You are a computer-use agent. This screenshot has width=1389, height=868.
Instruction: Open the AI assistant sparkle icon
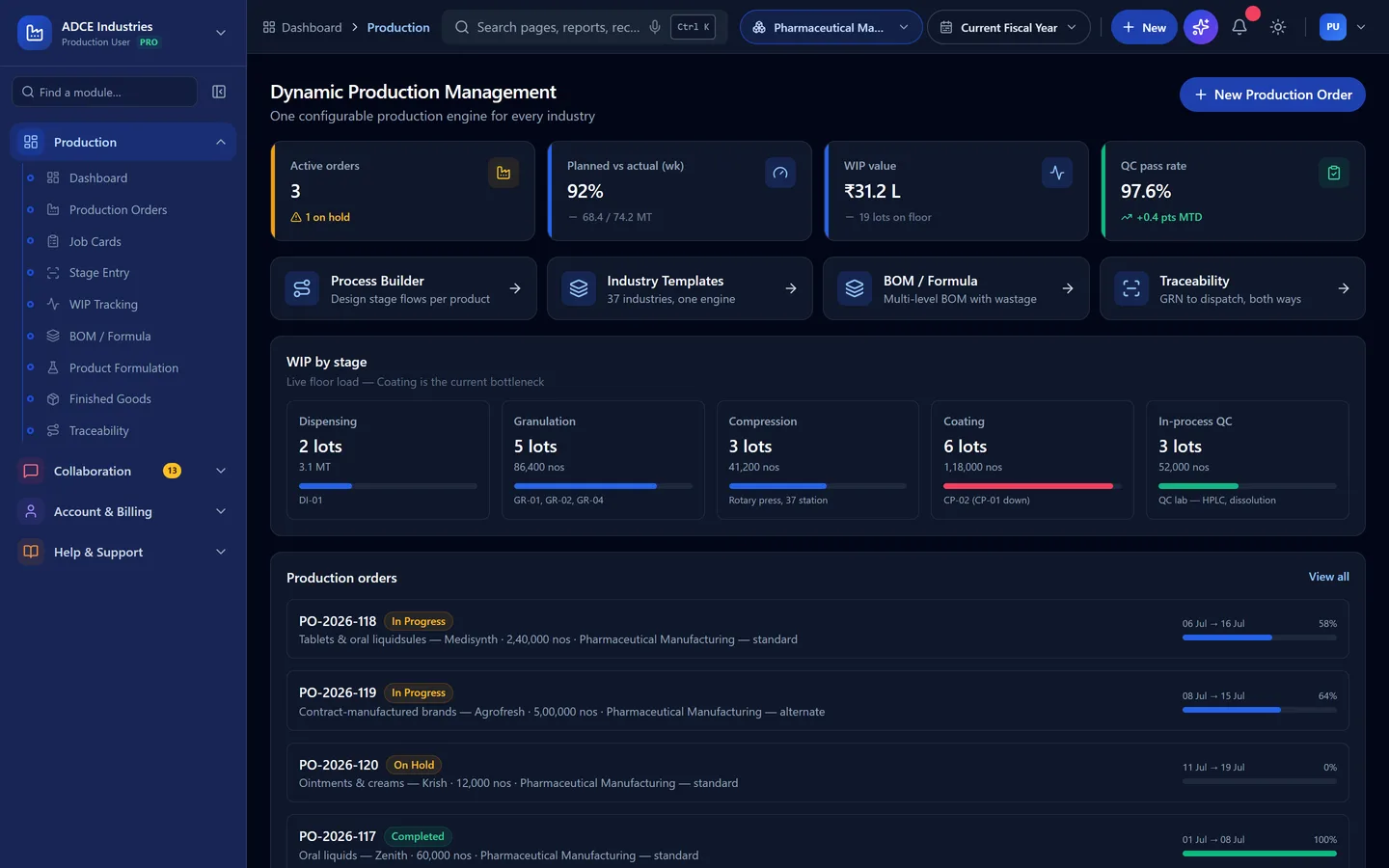click(x=1201, y=27)
